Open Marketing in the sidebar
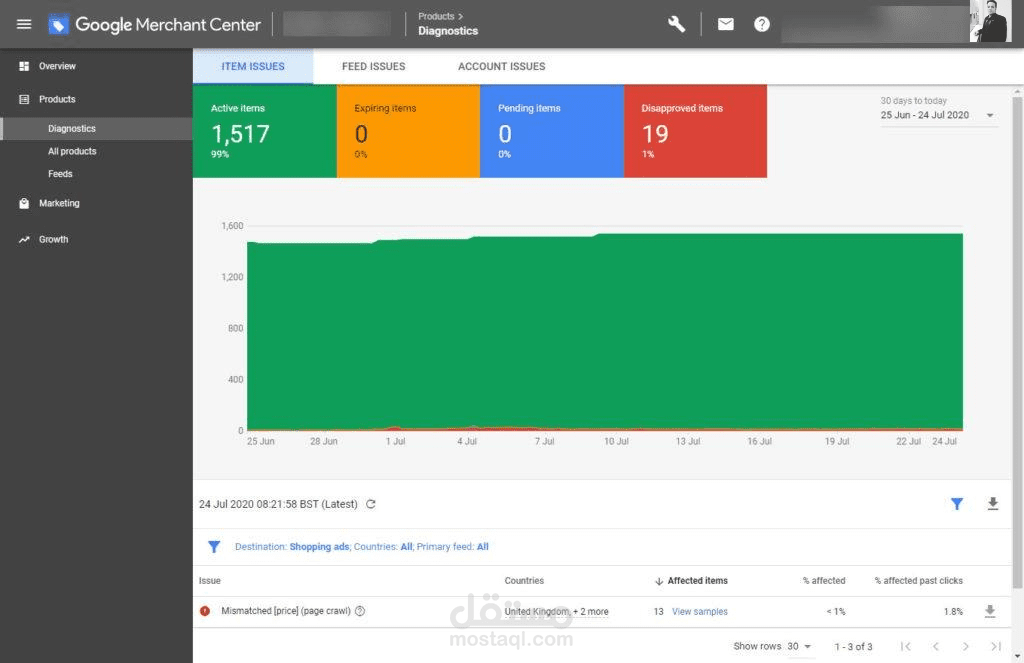This screenshot has height=663, width=1024. [x=59, y=203]
